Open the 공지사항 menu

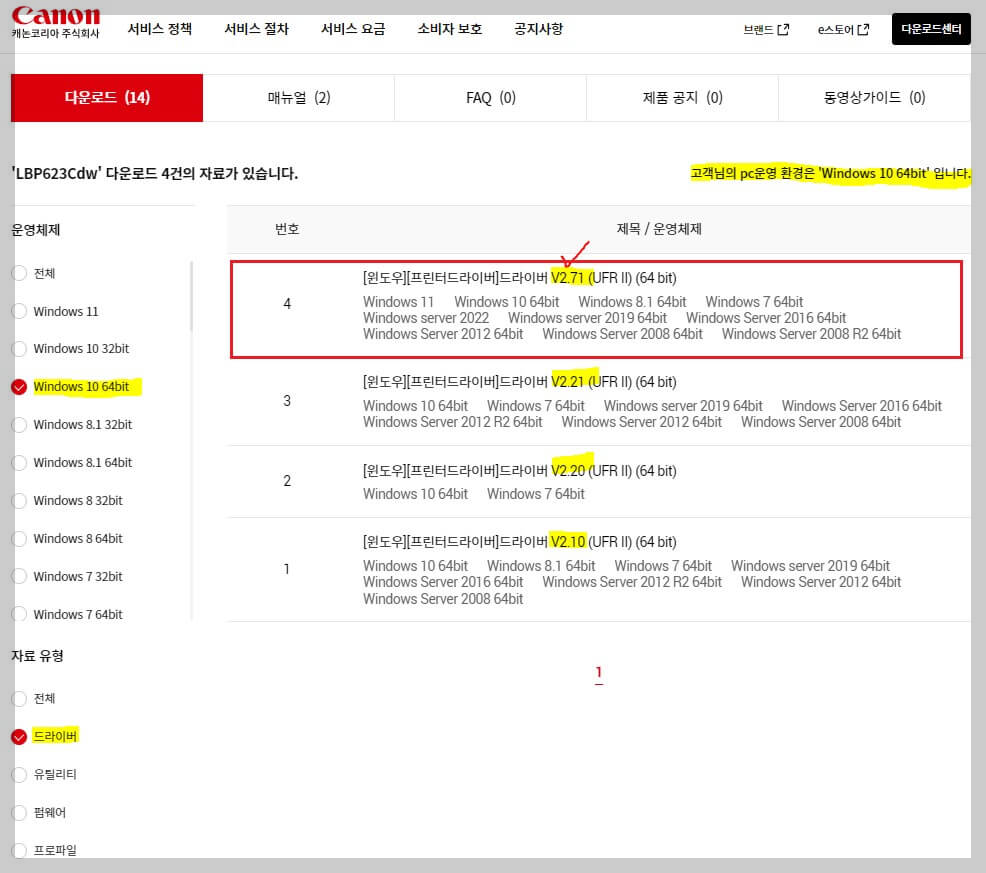(539, 29)
